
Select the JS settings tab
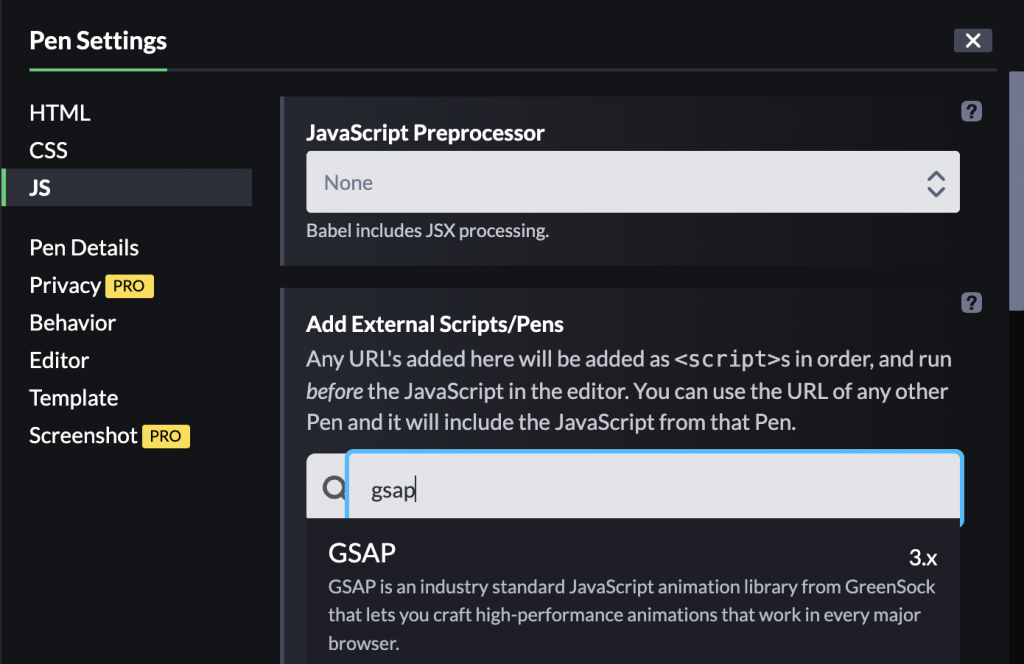coord(41,188)
